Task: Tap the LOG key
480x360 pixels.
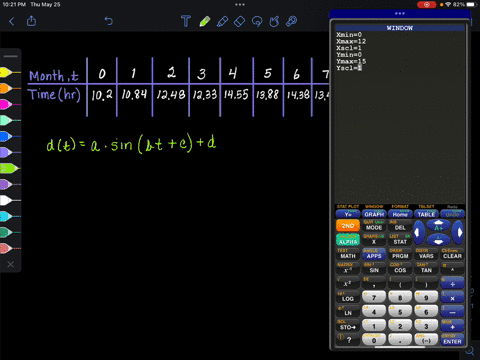Action: (348, 299)
